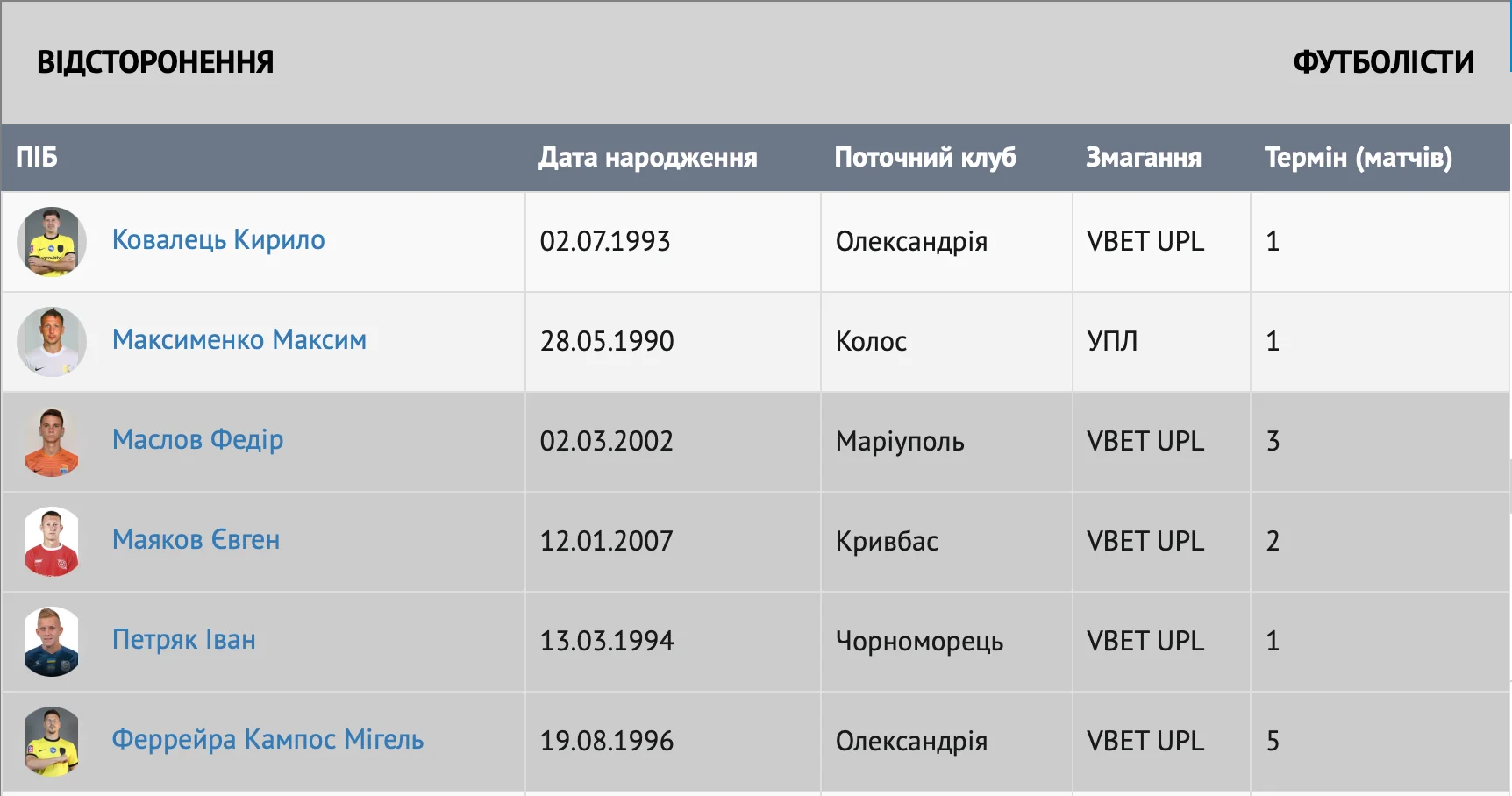Click the ВІДСТОРОНЕННЯ section heading
The height and width of the screenshot is (796, 1512).
(155, 62)
